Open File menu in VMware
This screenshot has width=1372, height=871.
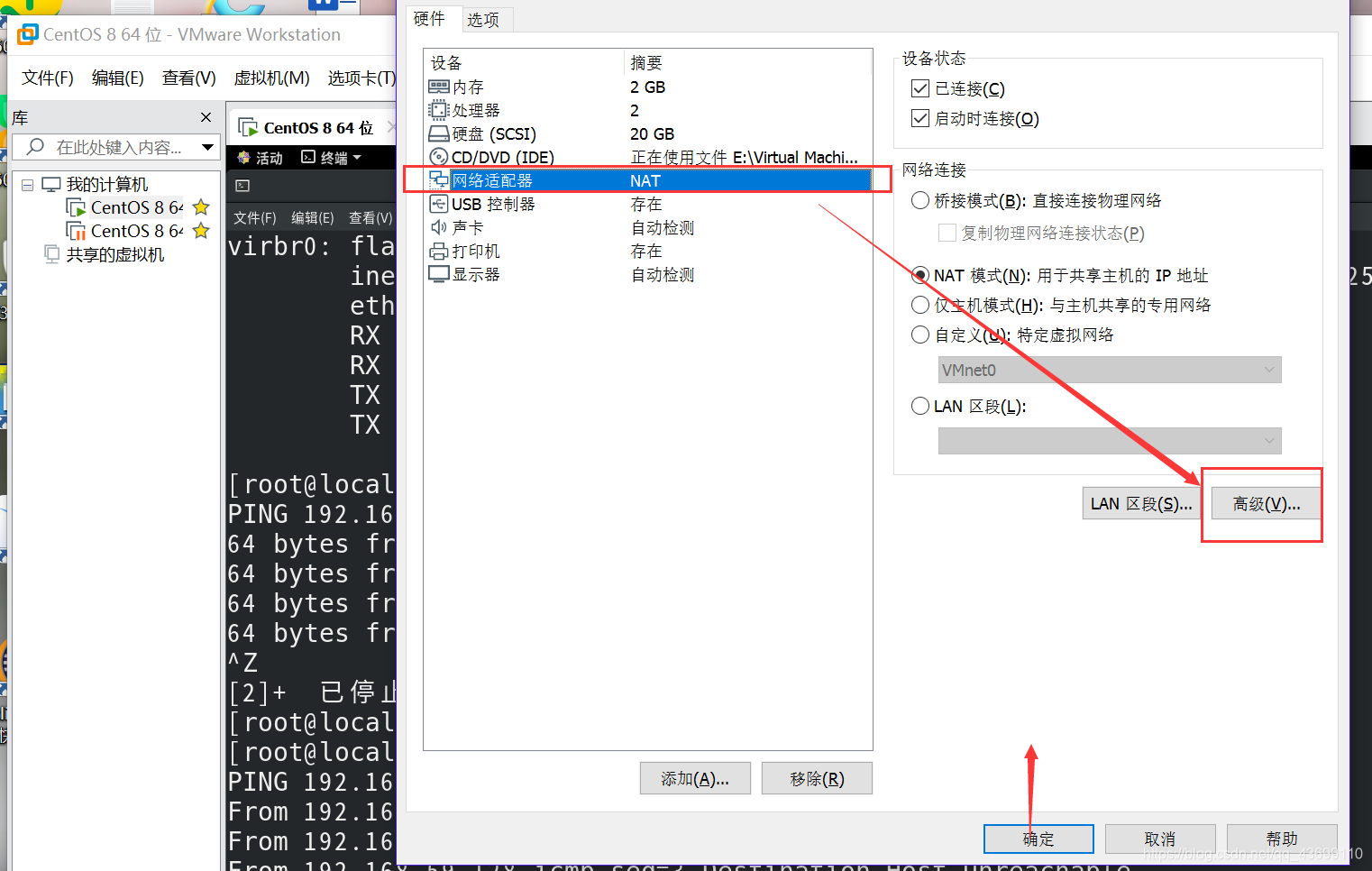48,78
